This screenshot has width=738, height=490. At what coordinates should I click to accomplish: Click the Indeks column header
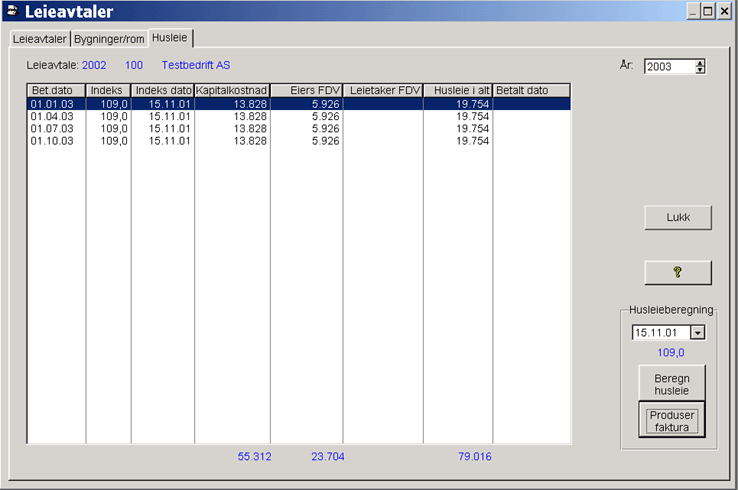coord(108,90)
